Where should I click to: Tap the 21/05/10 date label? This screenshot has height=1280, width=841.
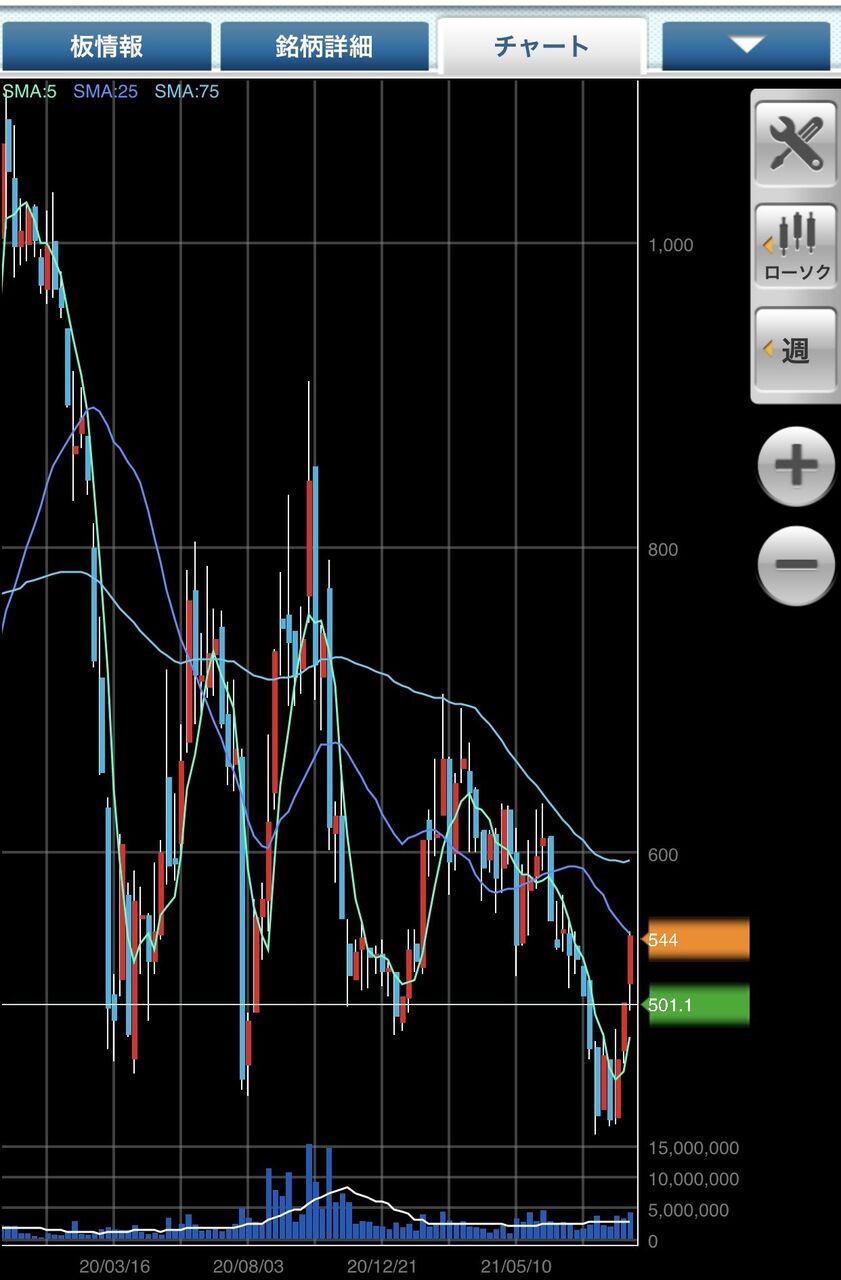[516, 1266]
